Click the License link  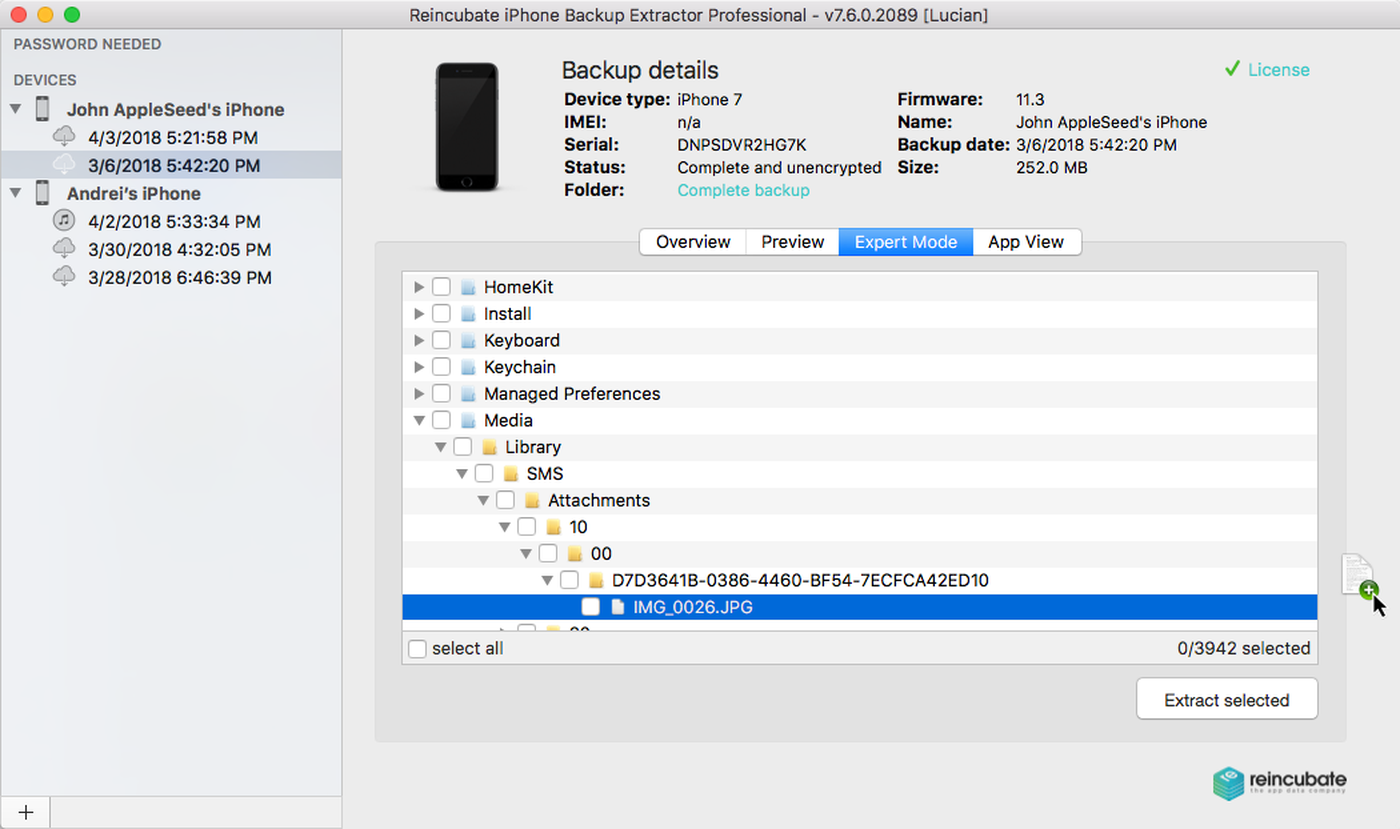[x=1279, y=70]
